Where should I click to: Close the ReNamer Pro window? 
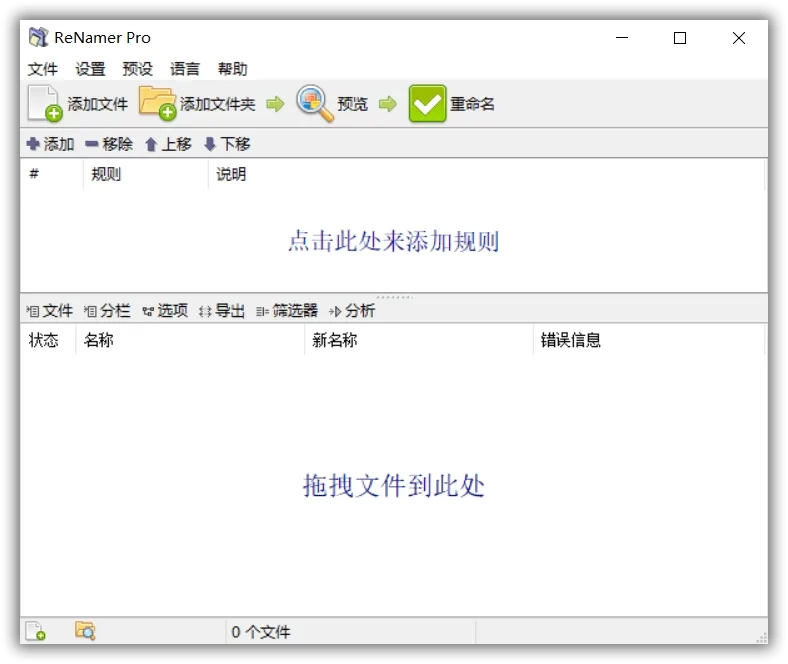tap(739, 38)
